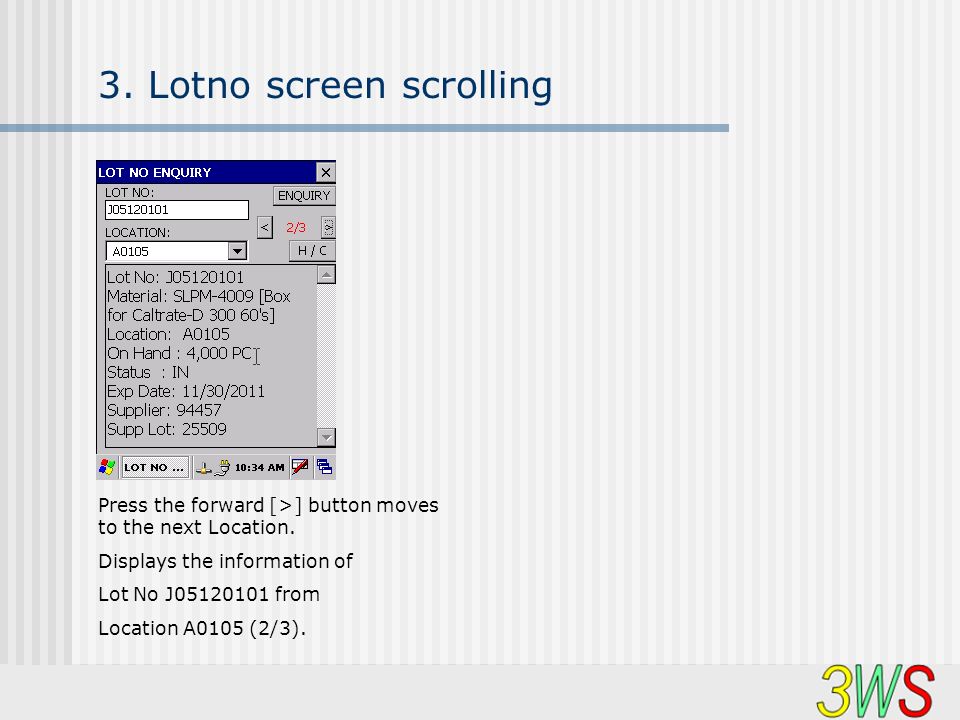Click the ENQUIRY button
Viewport: 960px width, 720px height.
(304, 196)
